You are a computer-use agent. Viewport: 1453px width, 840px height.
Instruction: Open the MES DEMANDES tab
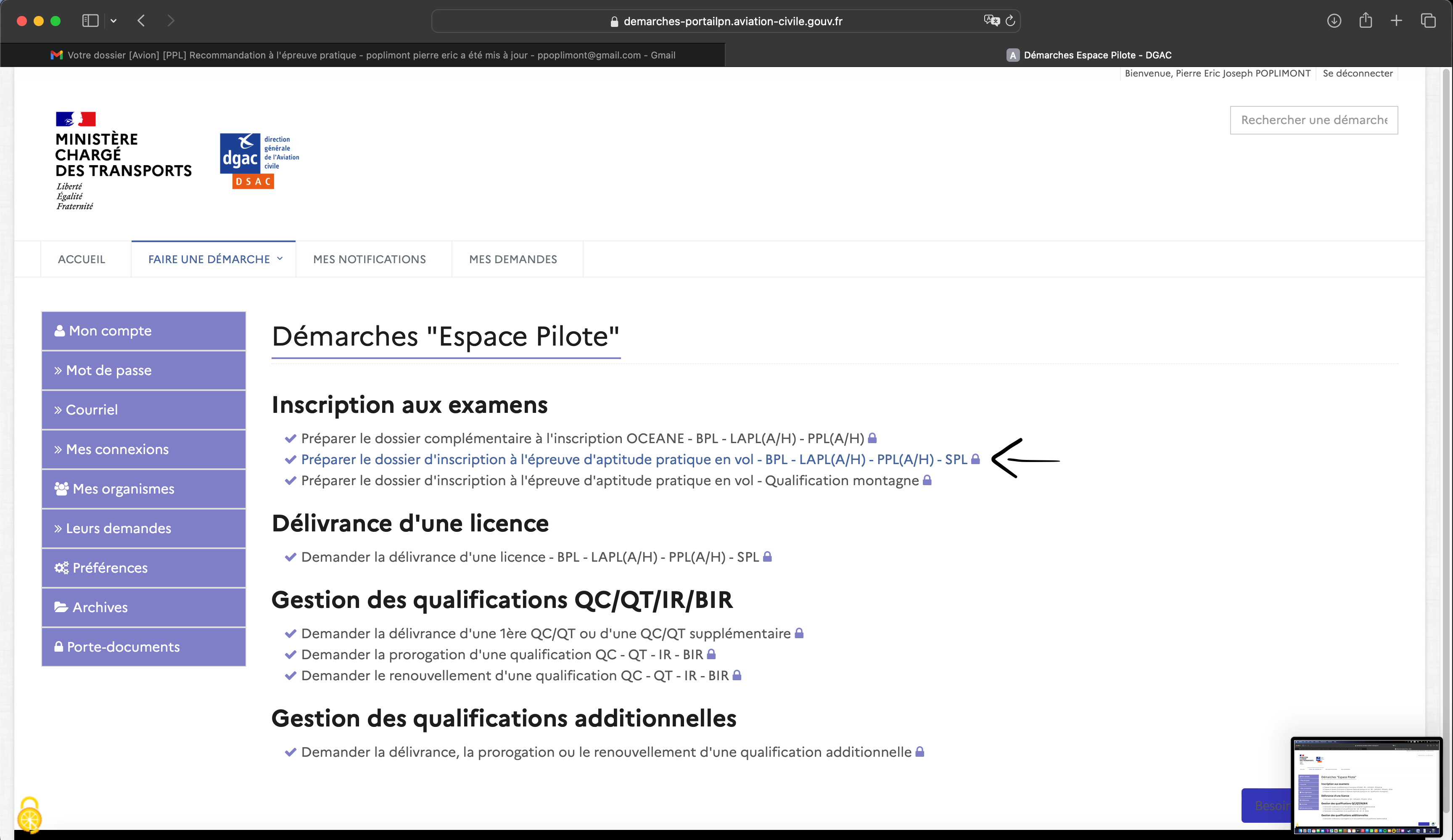click(513, 259)
